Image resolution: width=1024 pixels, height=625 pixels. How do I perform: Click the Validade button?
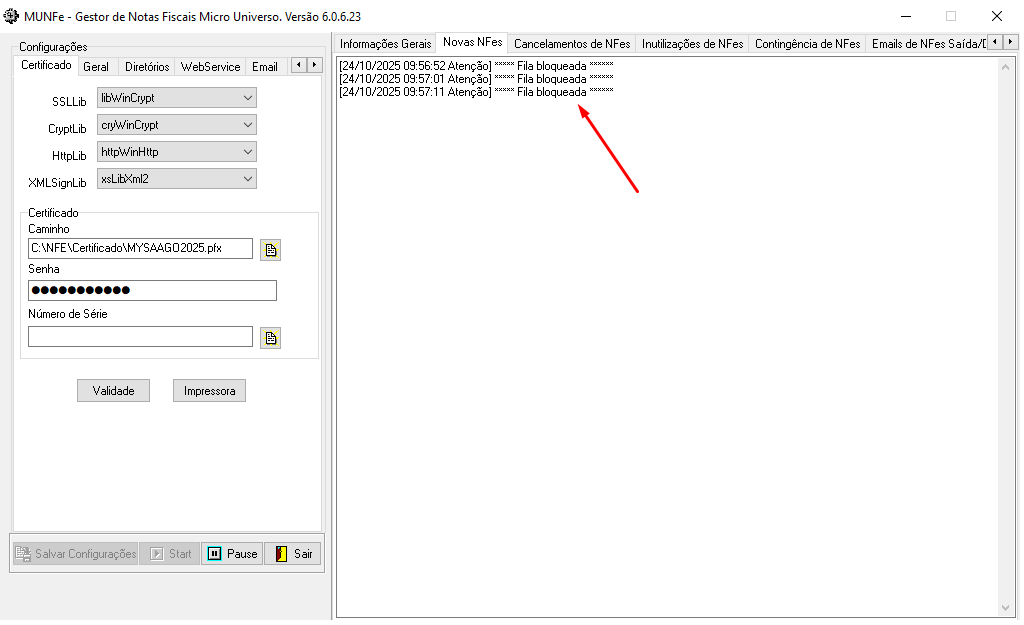tap(113, 391)
